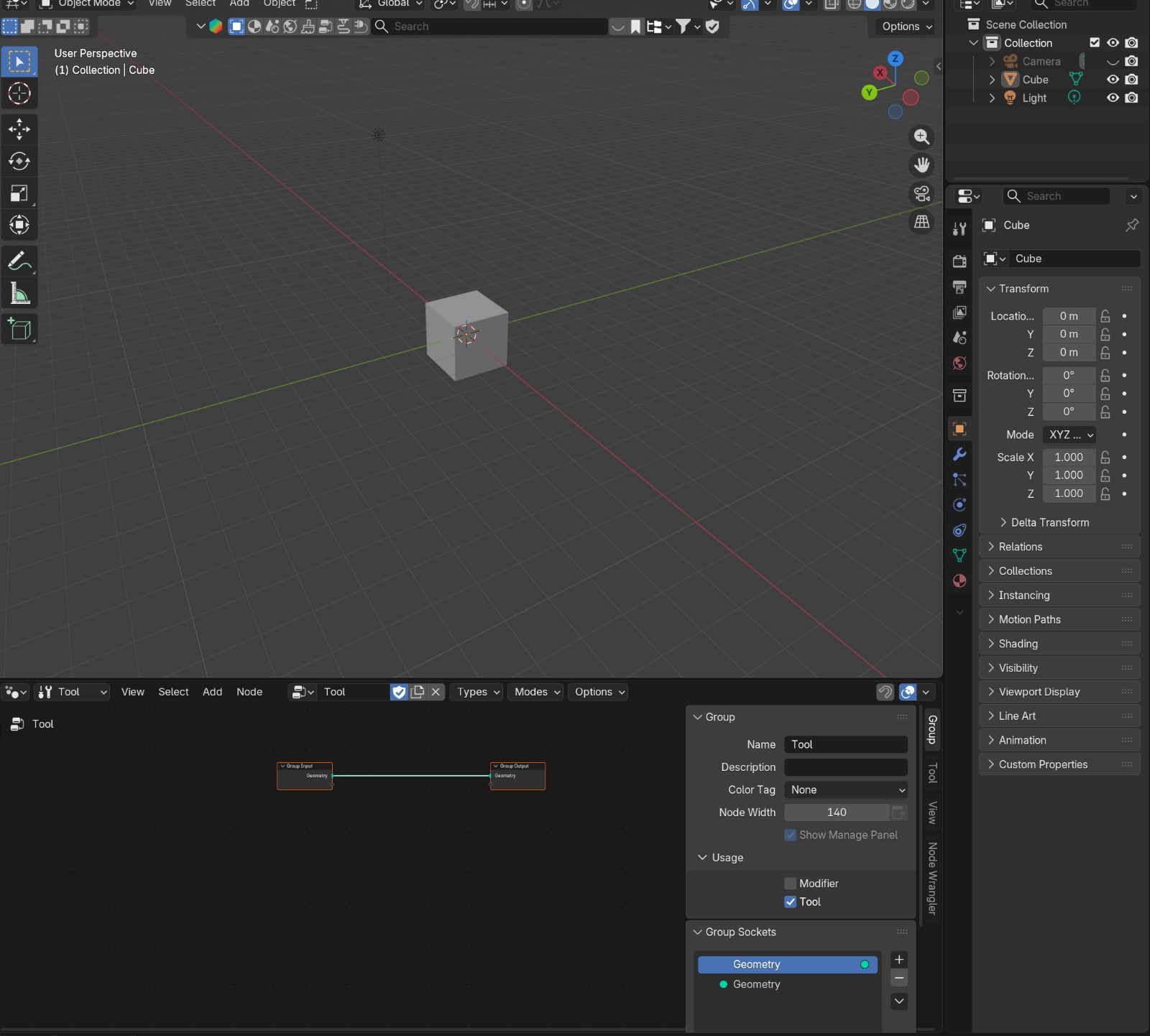Screen dimensions: 1150x1036
Task: Click the Options button in viewport header
Action: click(x=907, y=27)
